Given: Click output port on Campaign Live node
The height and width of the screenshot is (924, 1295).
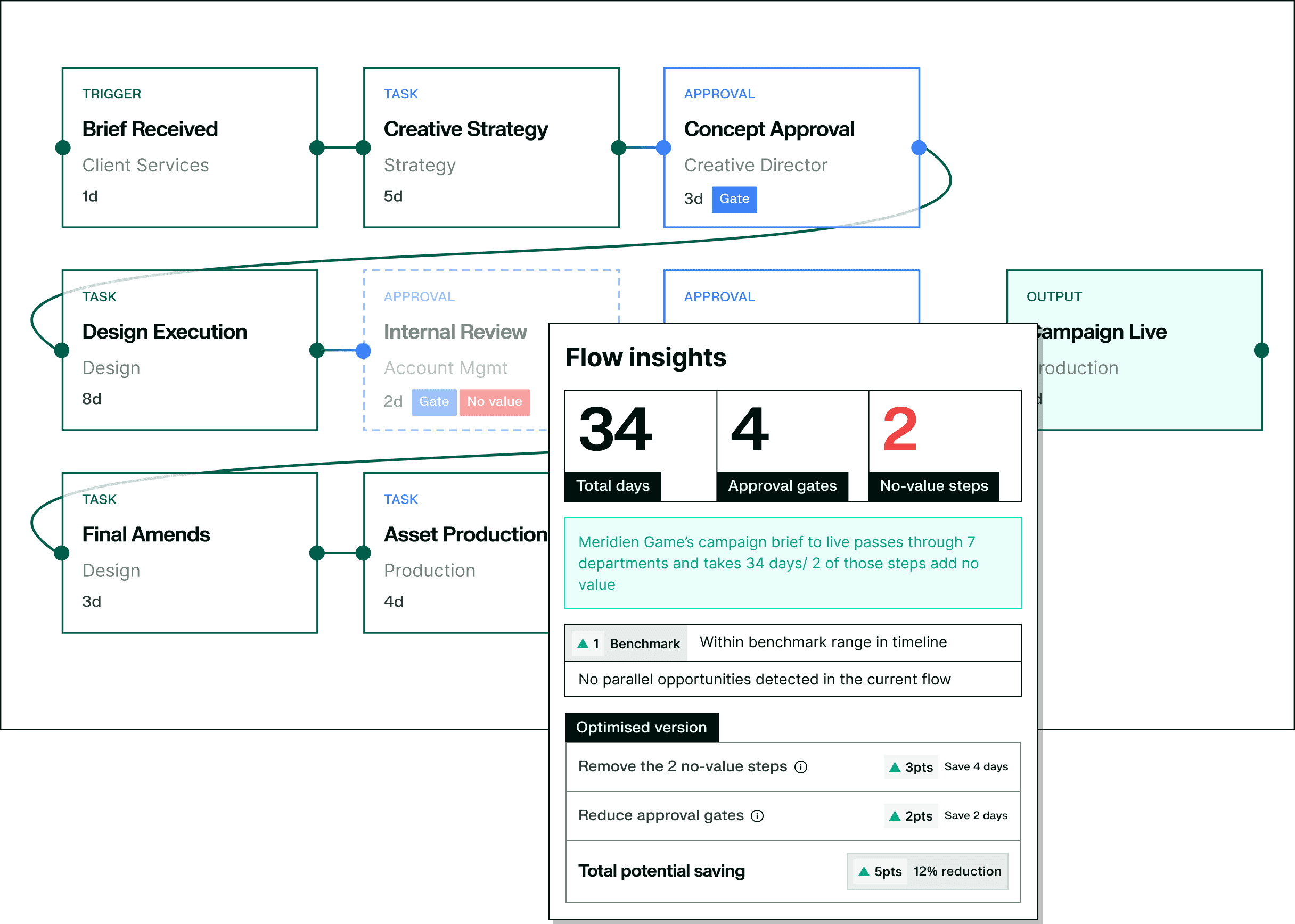Looking at the screenshot, I should (1261, 350).
